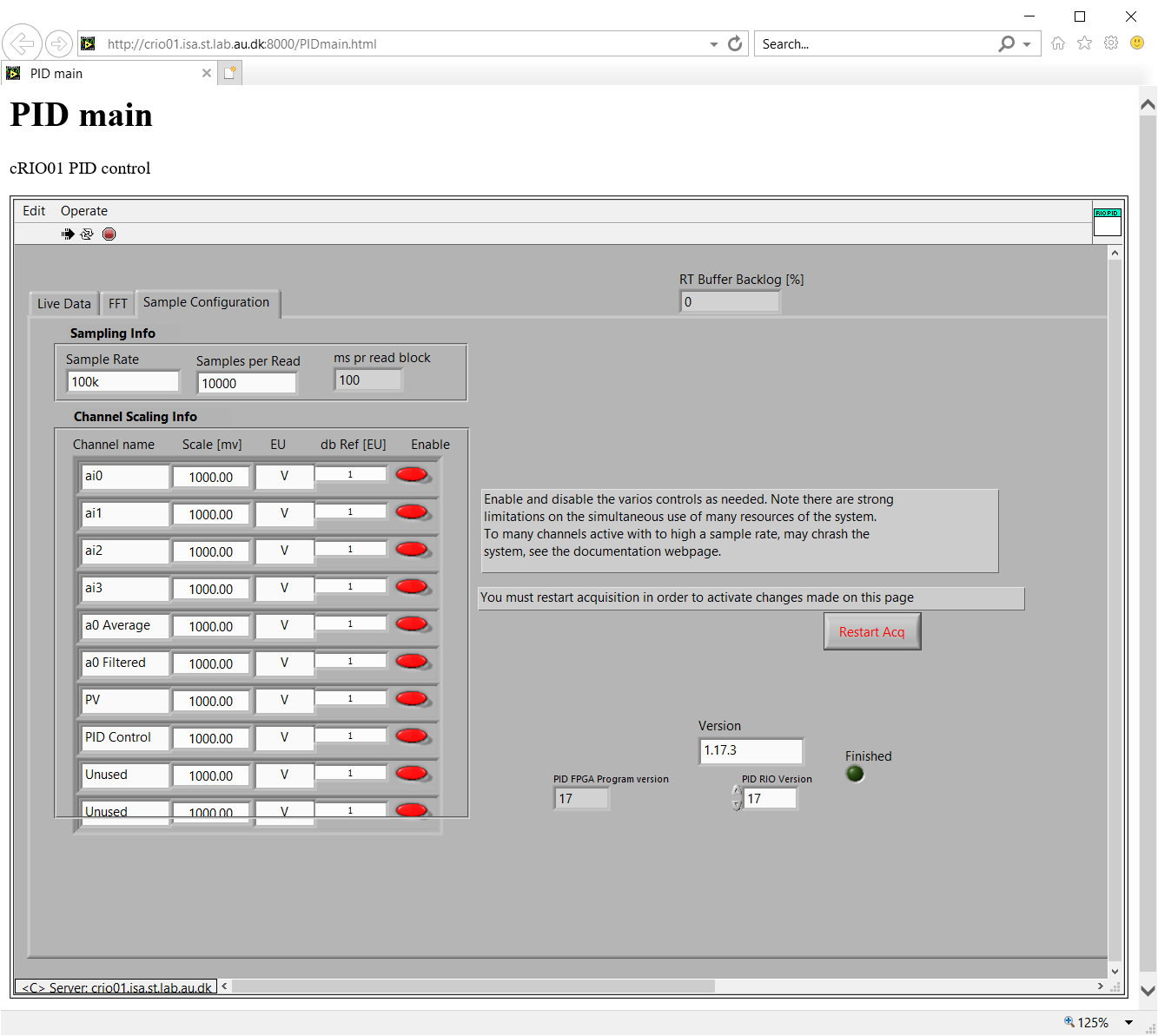1158x1036 pixels.
Task: Open the Operate menu
Action: pyautogui.click(x=84, y=211)
